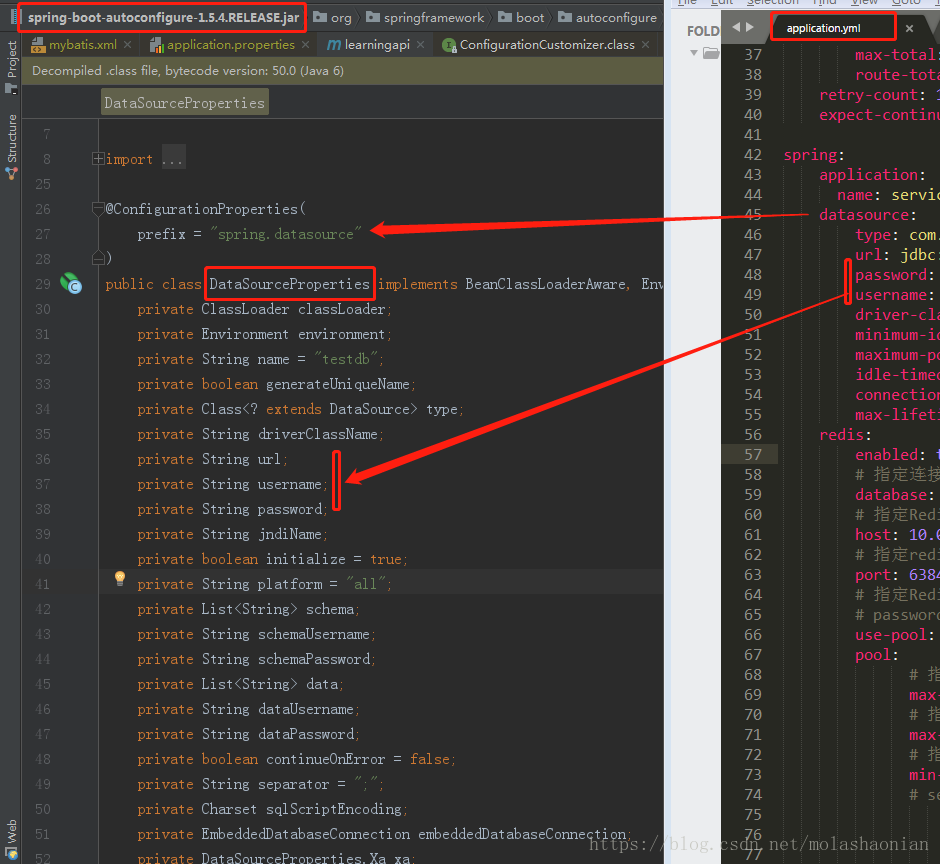Open the Web tool window

tap(11, 839)
